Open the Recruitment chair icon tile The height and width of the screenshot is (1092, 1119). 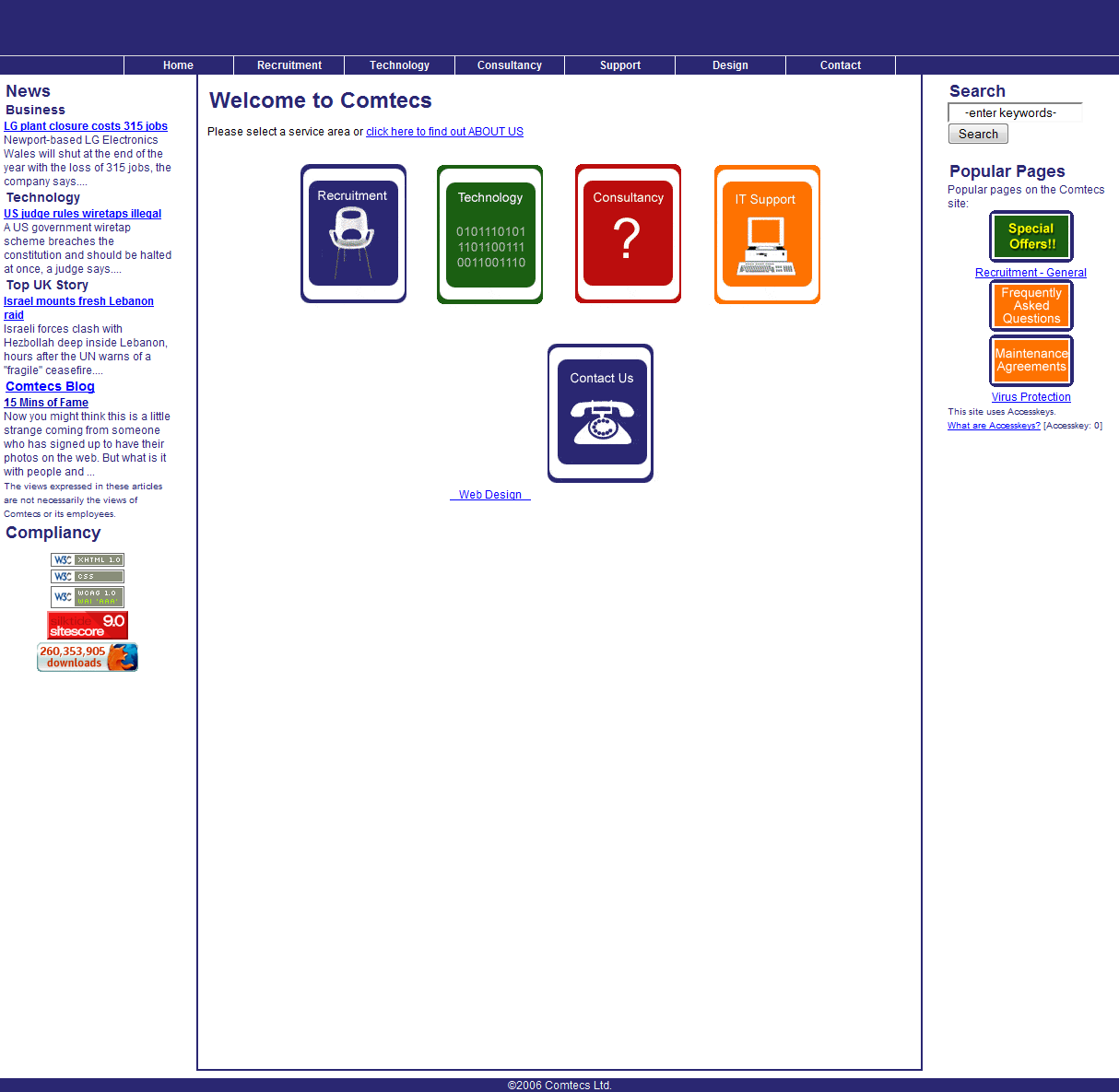353,234
